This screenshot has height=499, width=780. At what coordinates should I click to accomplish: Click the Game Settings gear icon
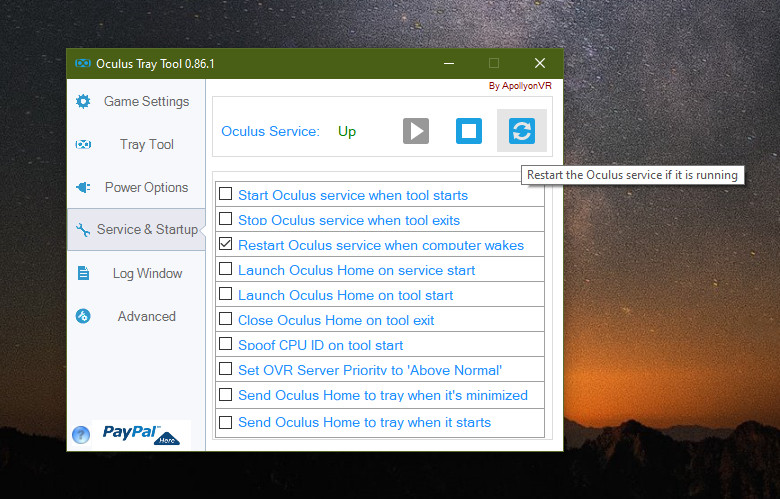(83, 101)
